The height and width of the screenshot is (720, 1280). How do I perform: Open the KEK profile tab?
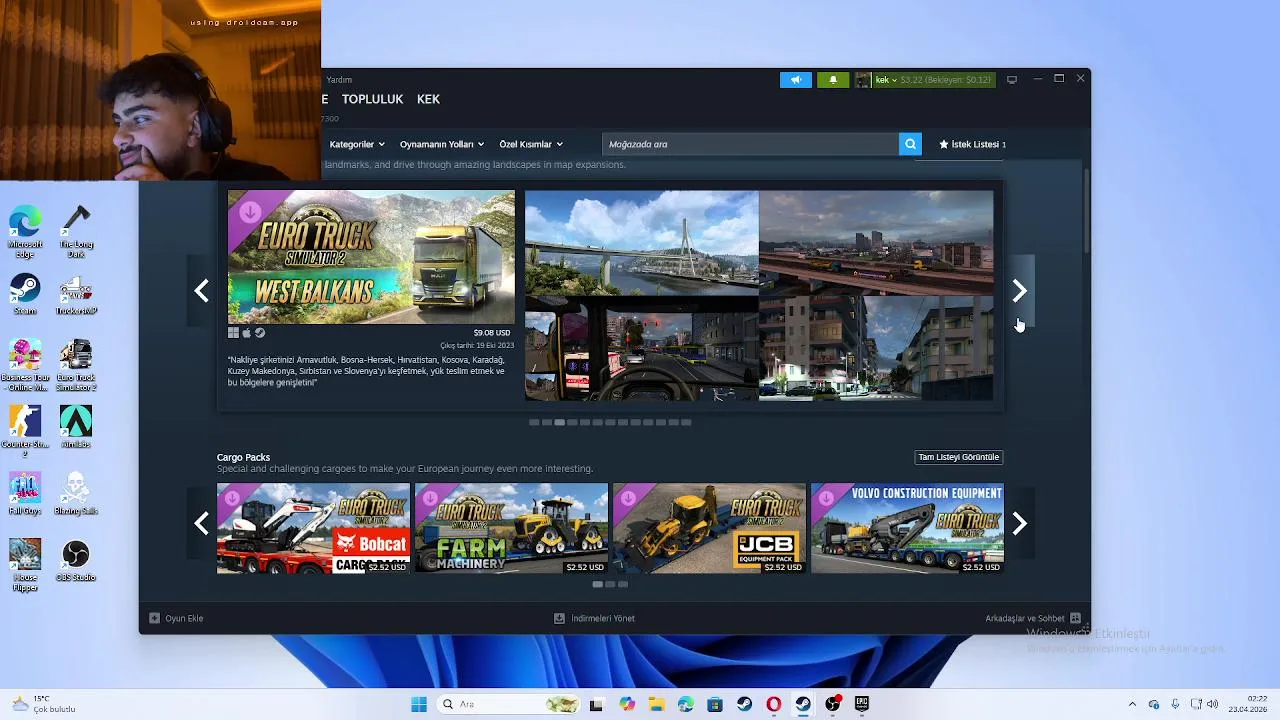coord(428,99)
